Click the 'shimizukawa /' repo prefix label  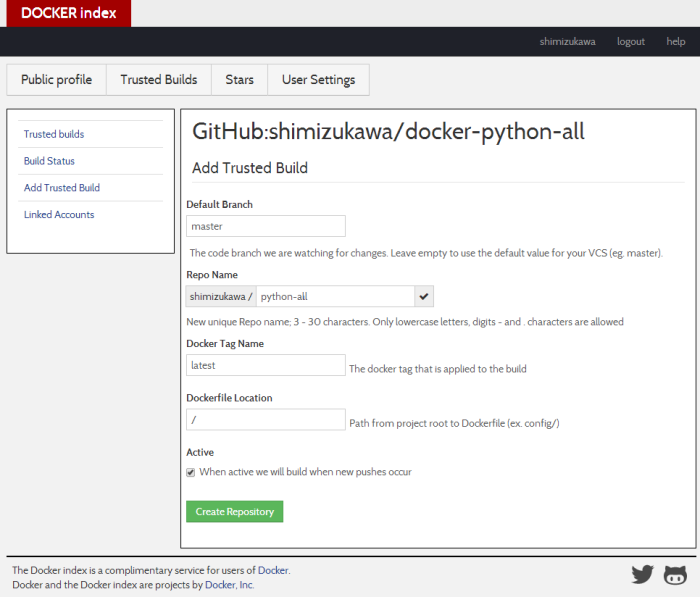pyautogui.click(x=221, y=296)
